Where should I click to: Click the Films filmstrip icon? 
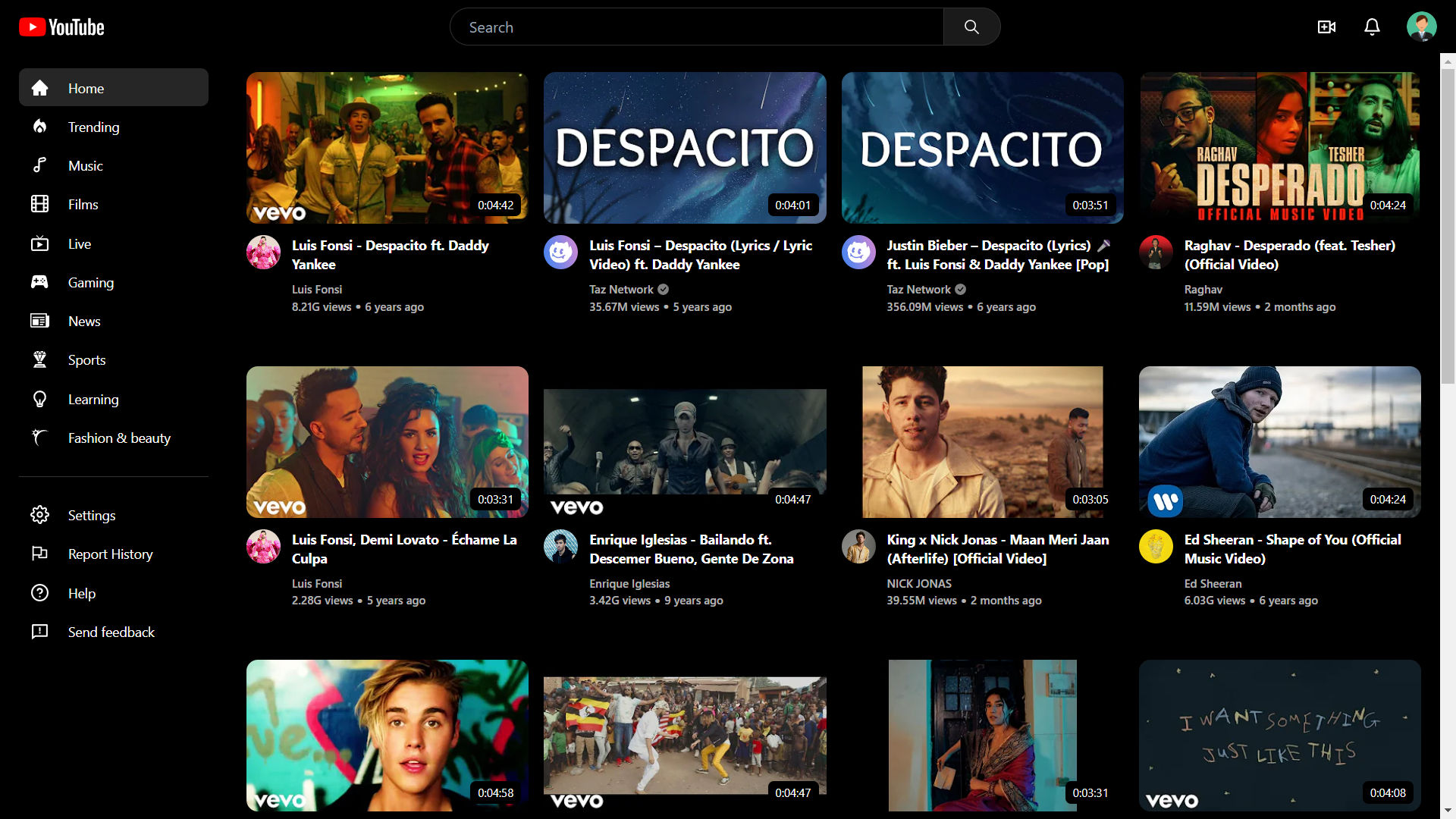click(40, 204)
